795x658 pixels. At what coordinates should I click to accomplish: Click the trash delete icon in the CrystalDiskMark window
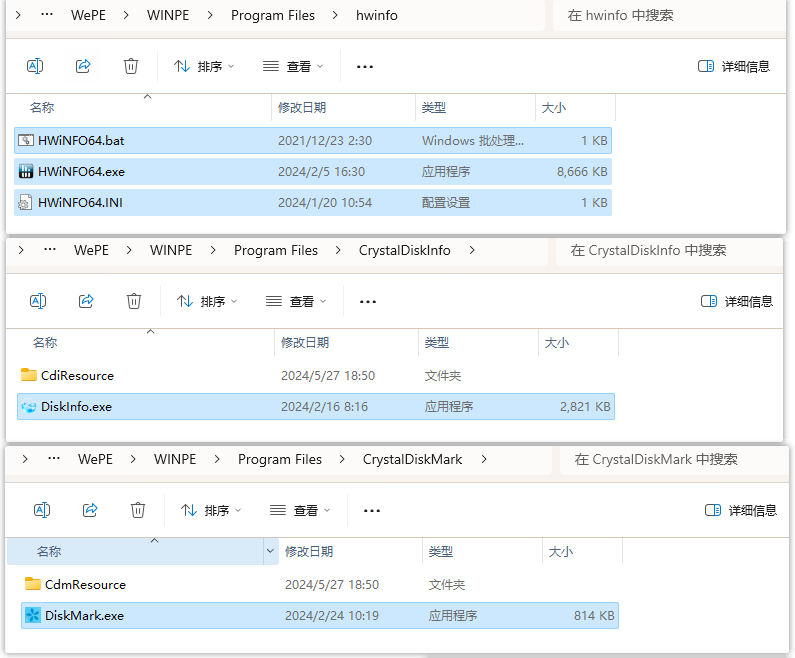pyautogui.click(x=138, y=510)
